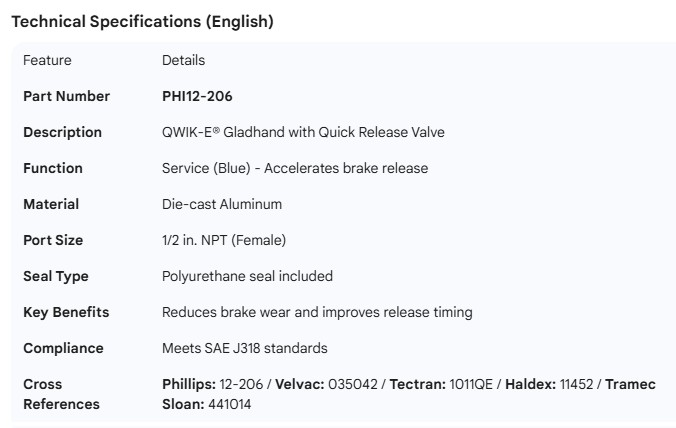Click the Service (Blue) function text
This screenshot has width=676, height=428.
295,168
